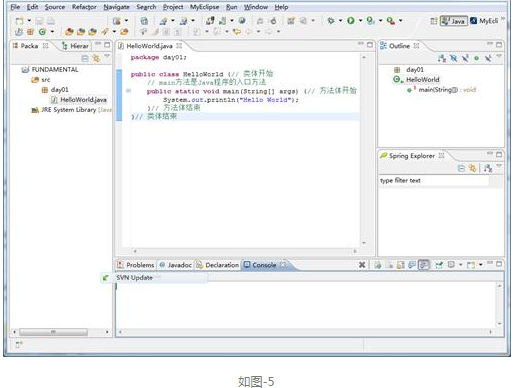Switch to the MyEclipse perspective button

pyautogui.click(x=484, y=21)
